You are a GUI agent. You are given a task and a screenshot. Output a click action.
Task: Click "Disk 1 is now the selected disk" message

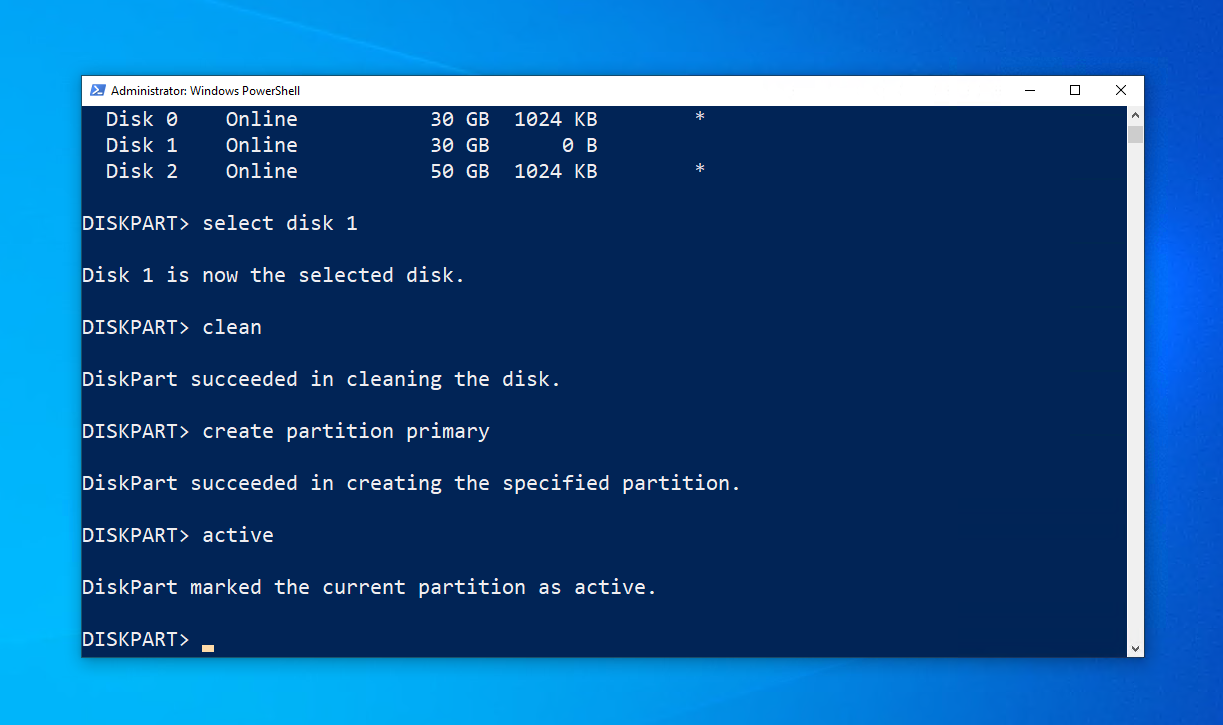pyautogui.click(x=273, y=275)
